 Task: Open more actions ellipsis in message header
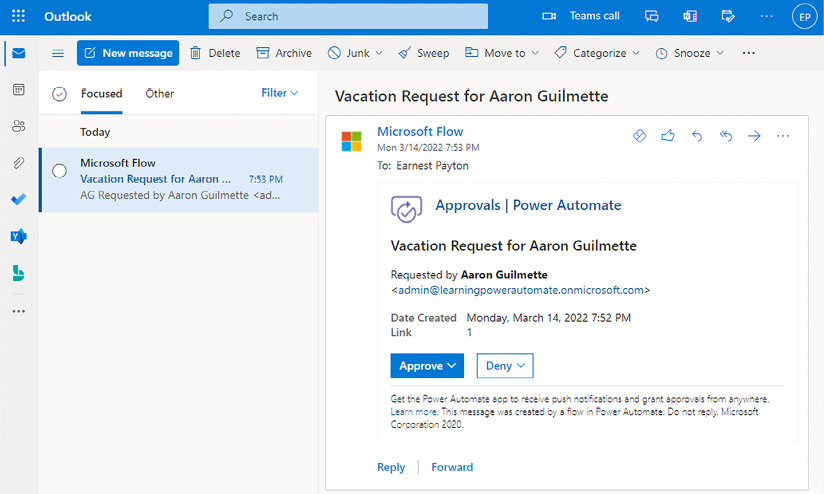[x=783, y=136]
